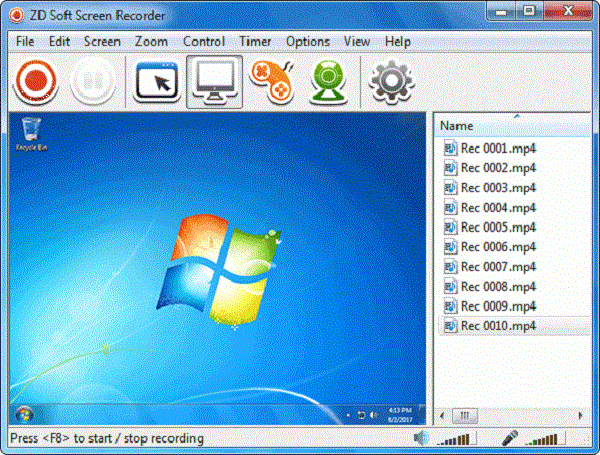Click the file list's right scroll arrow
The height and width of the screenshot is (455, 600).
coord(580,416)
